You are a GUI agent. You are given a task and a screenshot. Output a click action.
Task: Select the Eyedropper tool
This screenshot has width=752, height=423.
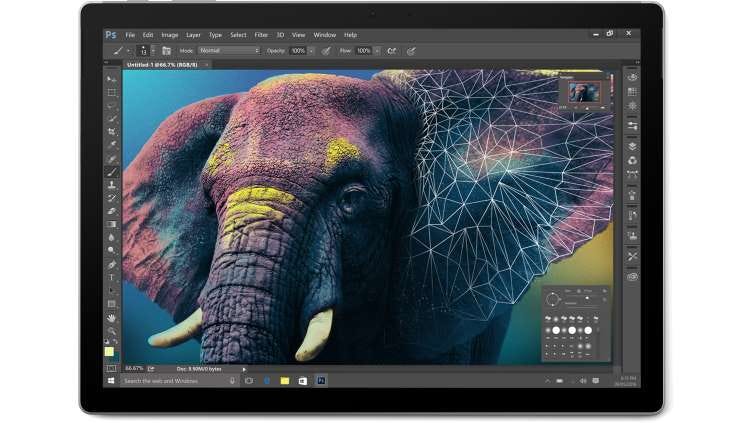pos(111,145)
